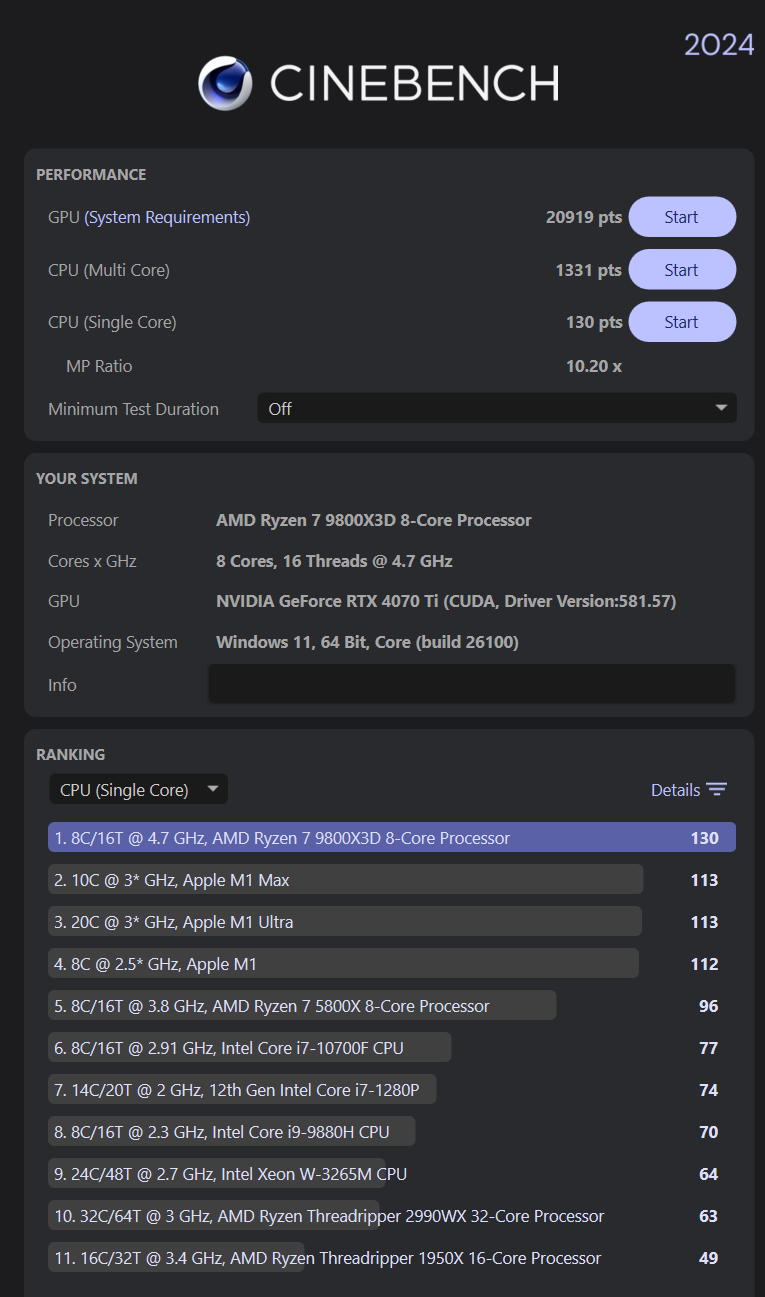Viewport: 765px width, 1297px height.
Task: Click the Info text input field
Action: click(471, 684)
